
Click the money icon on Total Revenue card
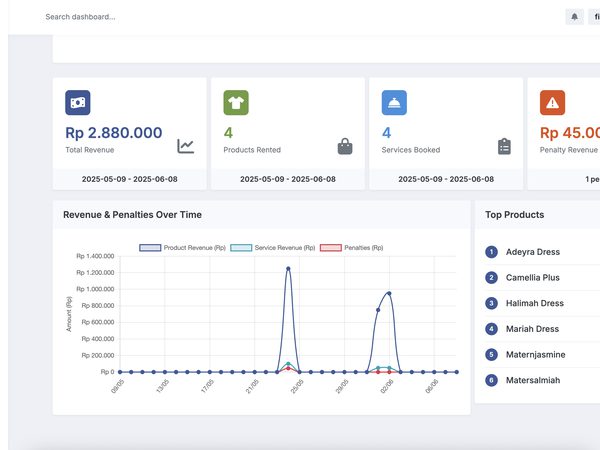78,103
